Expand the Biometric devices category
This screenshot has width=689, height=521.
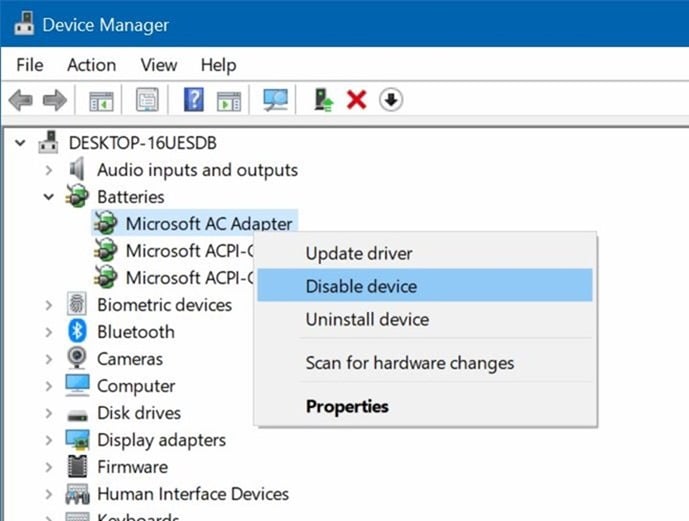pyautogui.click(x=49, y=305)
